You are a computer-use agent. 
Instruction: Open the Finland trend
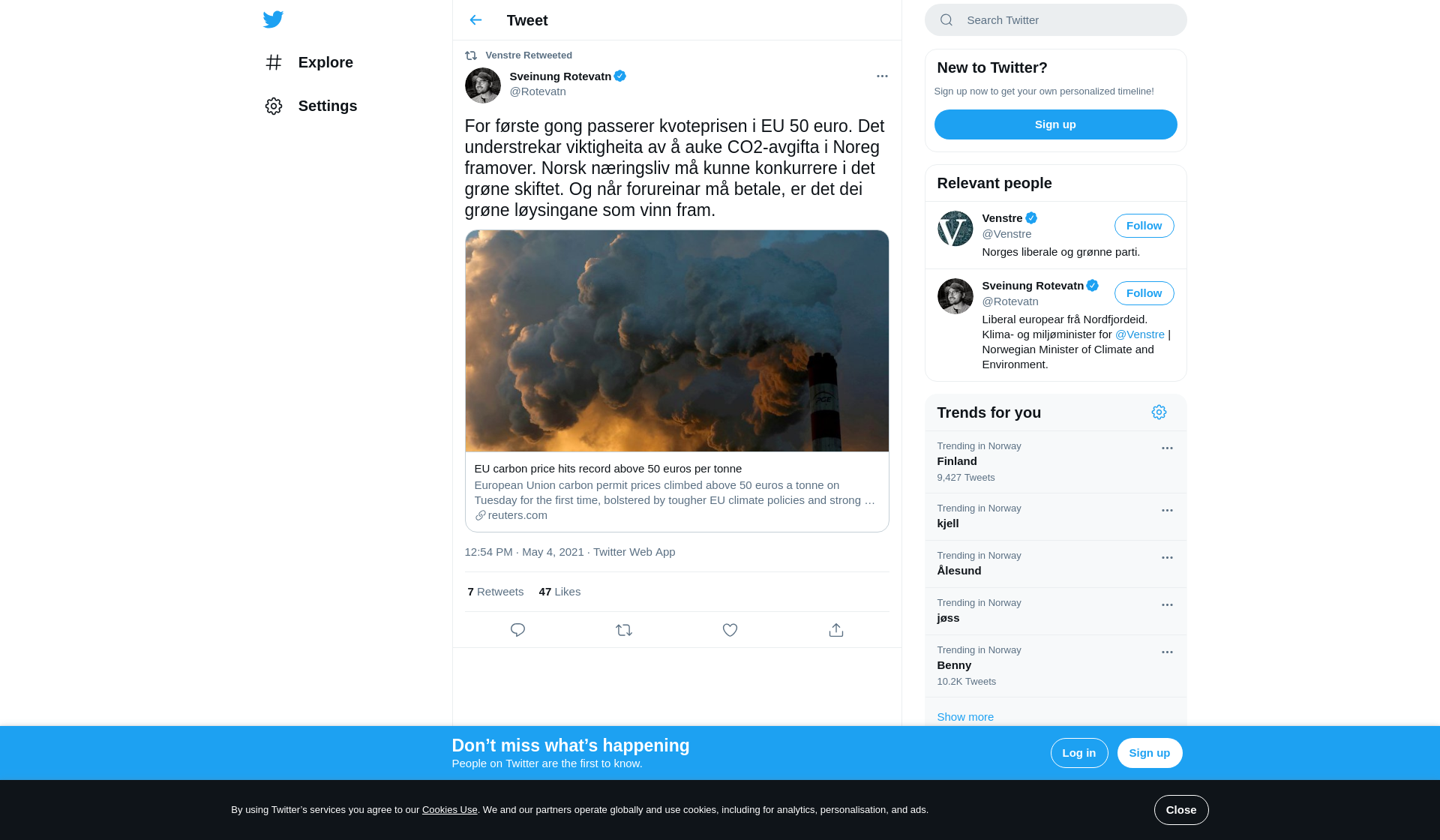click(x=1056, y=462)
